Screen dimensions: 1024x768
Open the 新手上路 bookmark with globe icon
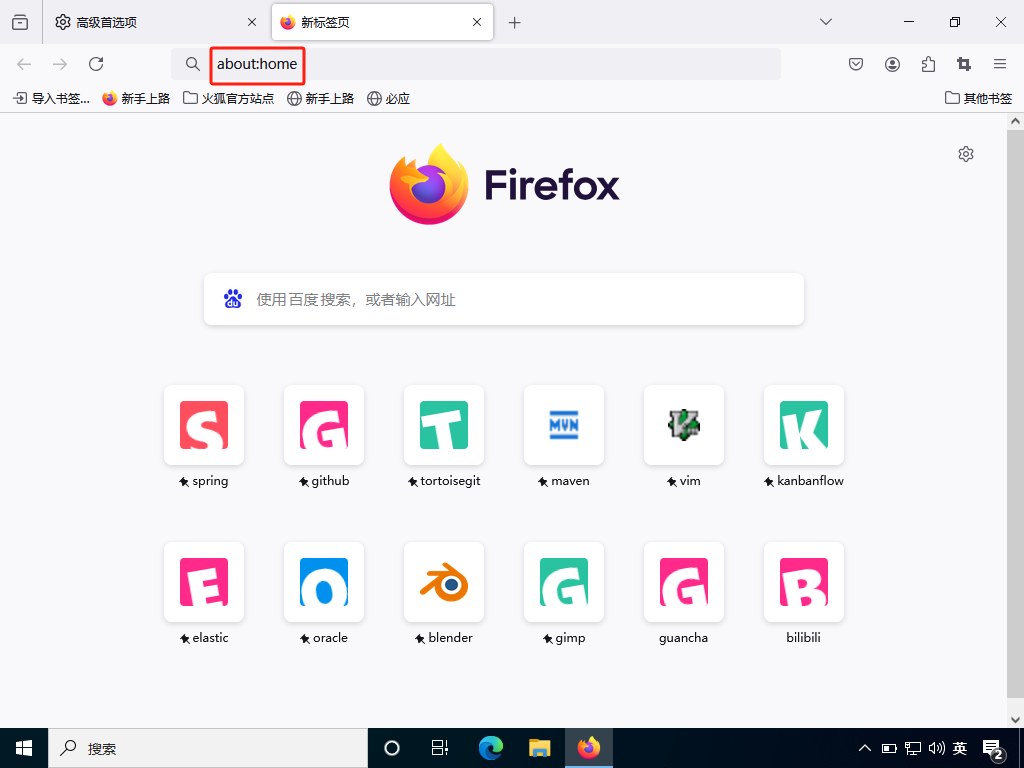tap(321, 99)
